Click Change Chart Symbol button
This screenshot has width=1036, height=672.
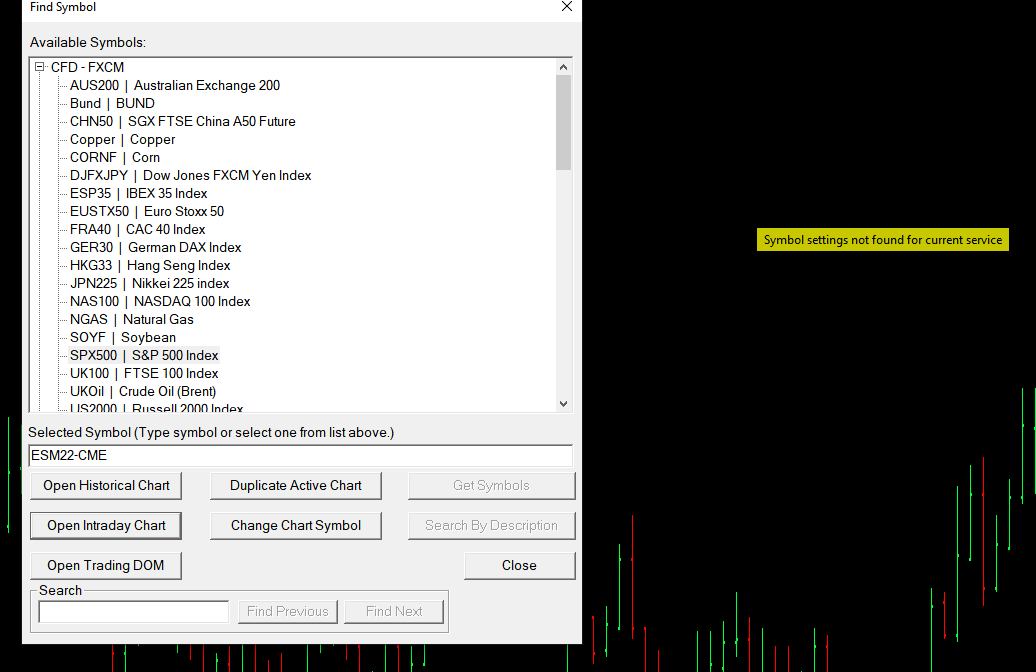click(x=296, y=526)
